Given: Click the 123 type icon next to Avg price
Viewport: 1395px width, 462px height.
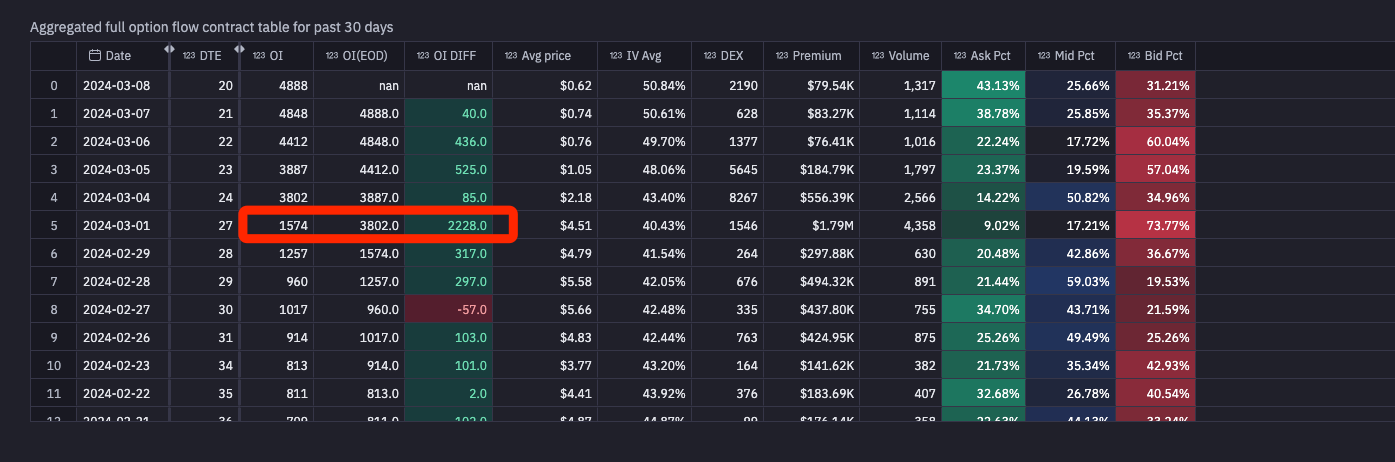Looking at the screenshot, I should tap(511, 56).
